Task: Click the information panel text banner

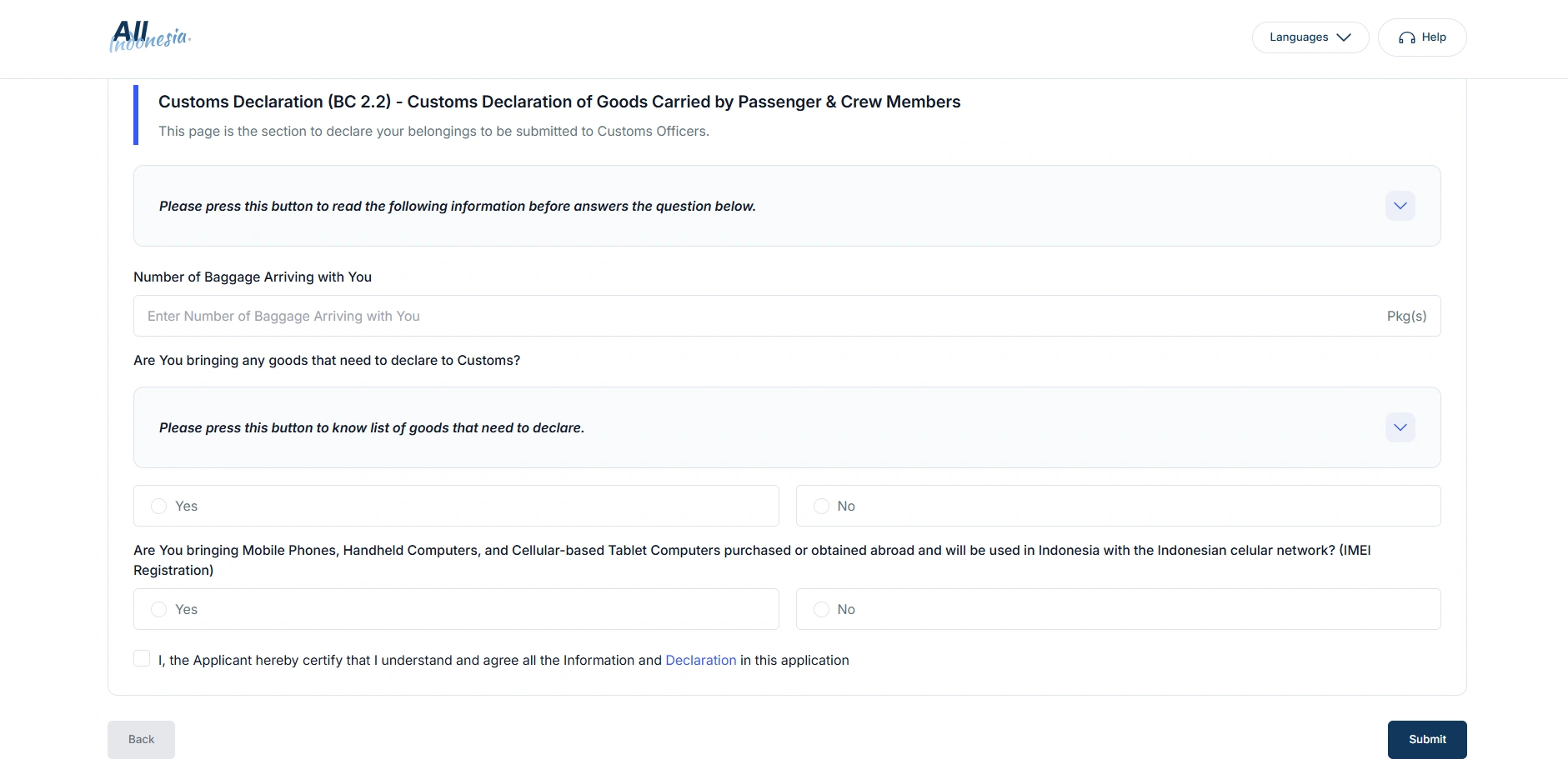Action: [x=457, y=206]
